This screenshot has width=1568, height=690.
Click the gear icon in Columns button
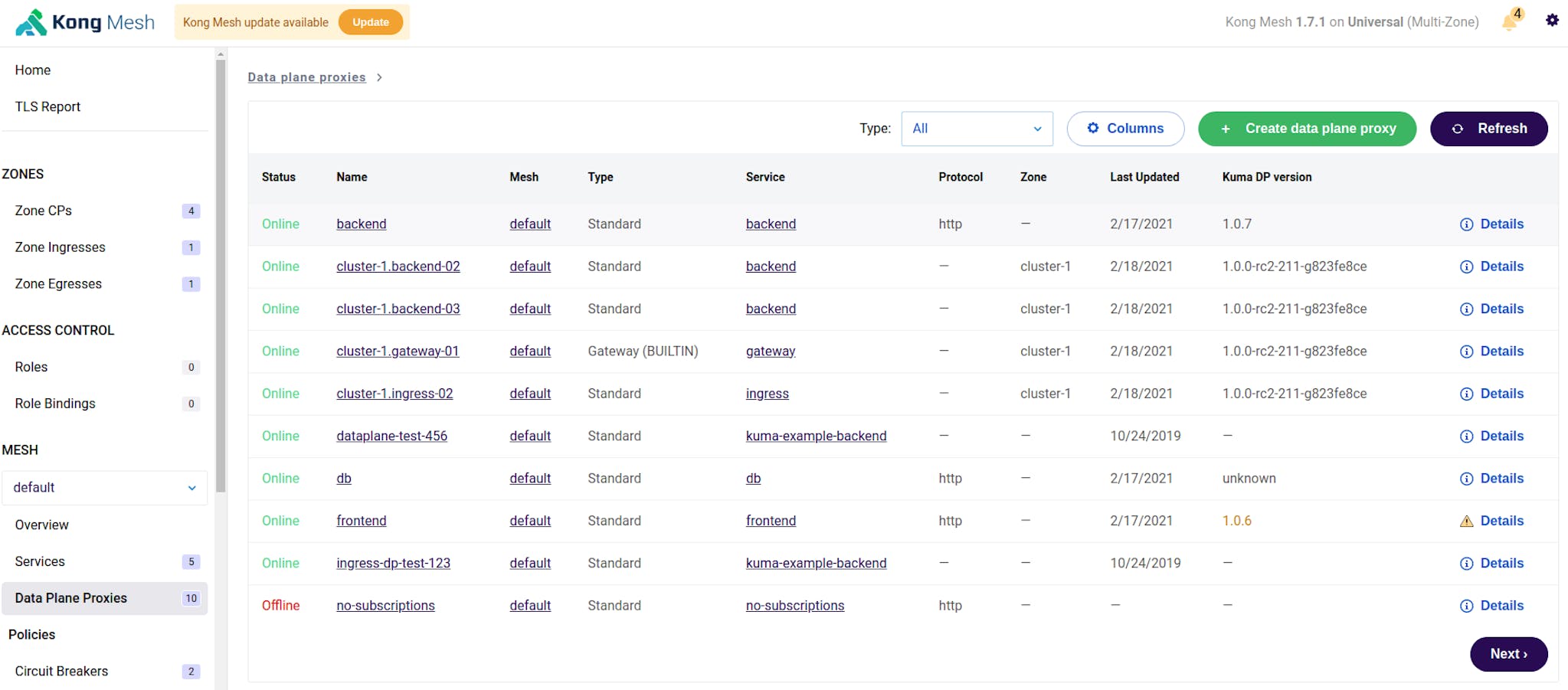[x=1093, y=129]
